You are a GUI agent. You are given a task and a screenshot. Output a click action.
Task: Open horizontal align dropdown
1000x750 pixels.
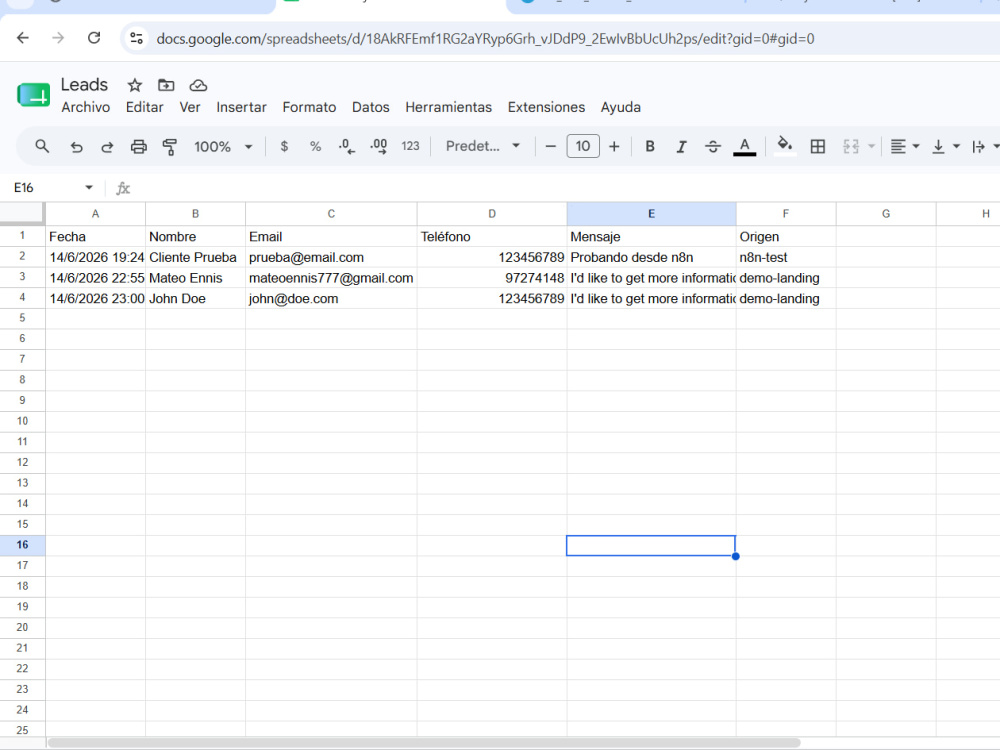click(904, 147)
